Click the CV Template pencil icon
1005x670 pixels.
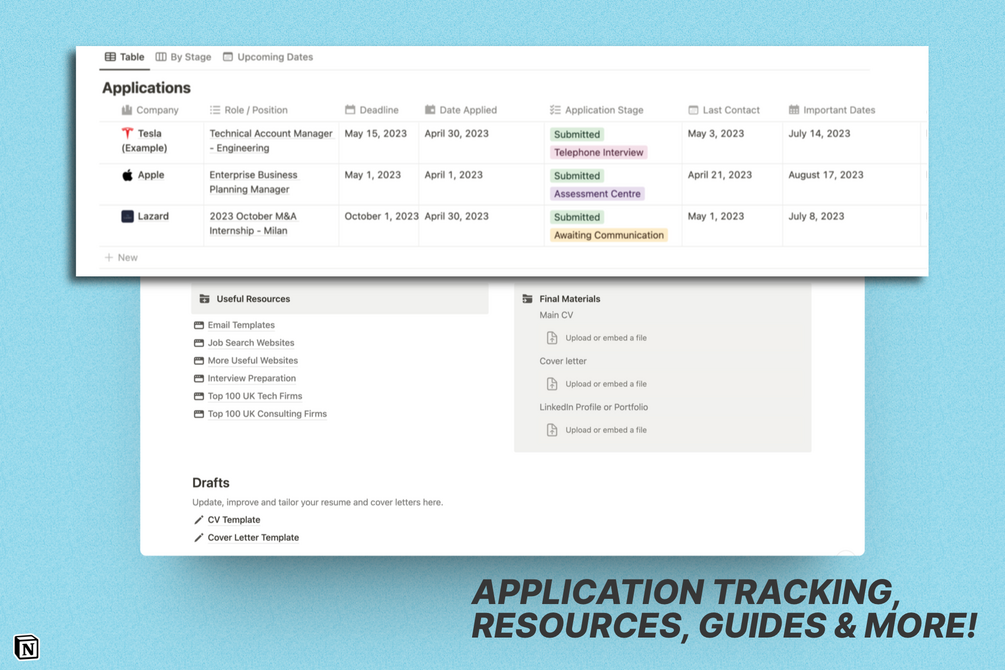pos(199,520)
